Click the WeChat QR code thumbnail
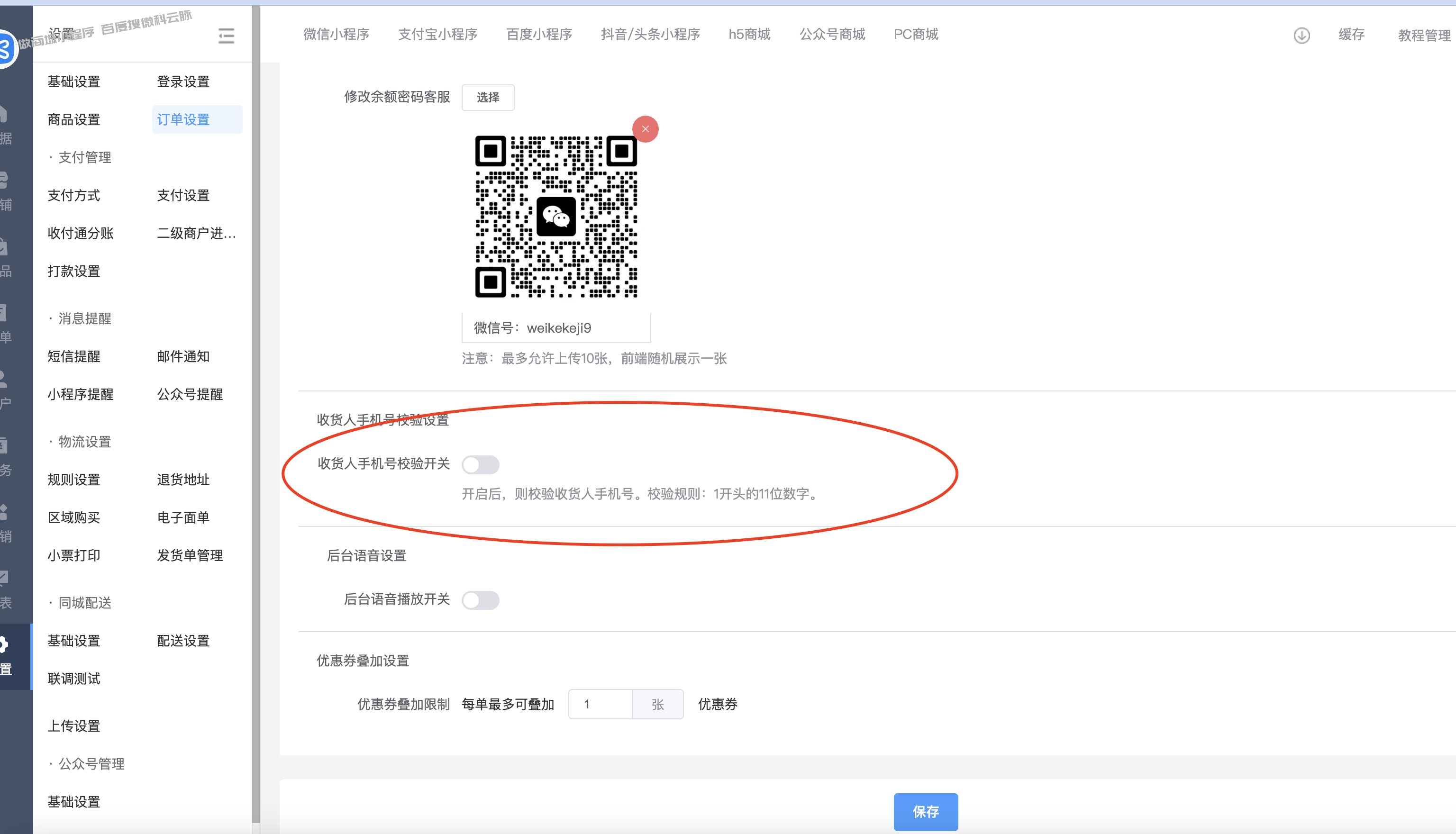 point(556,217)
